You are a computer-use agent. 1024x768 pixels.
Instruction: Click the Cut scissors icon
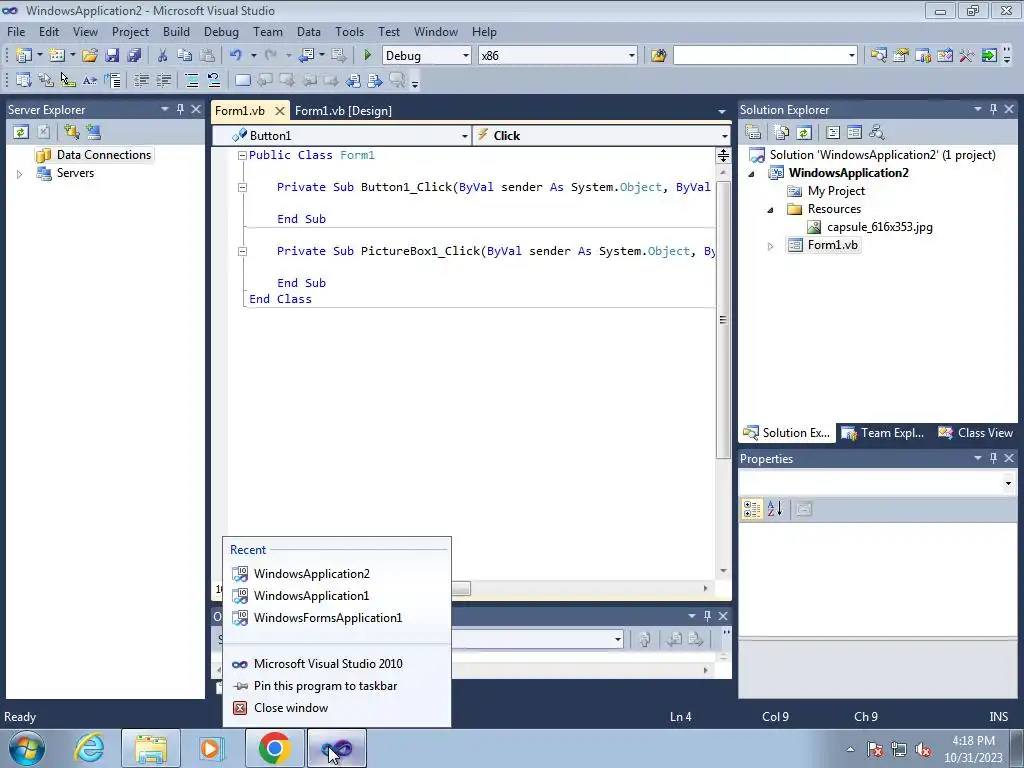point(162,56)
